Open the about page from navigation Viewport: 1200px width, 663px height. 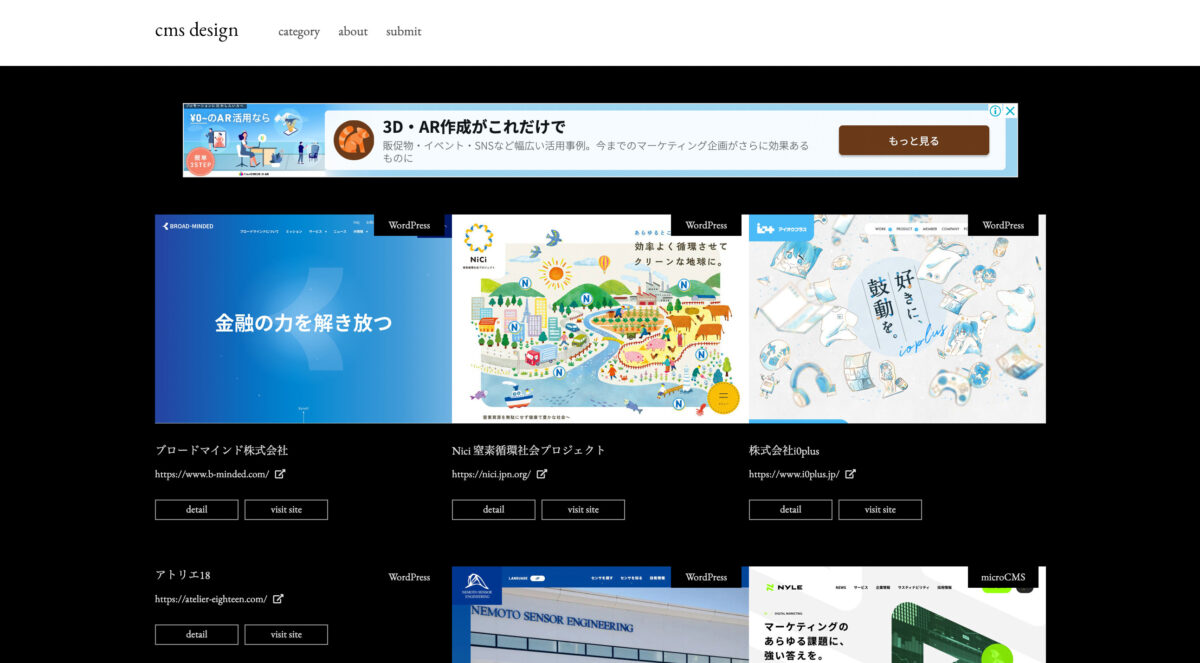(353, 32)
